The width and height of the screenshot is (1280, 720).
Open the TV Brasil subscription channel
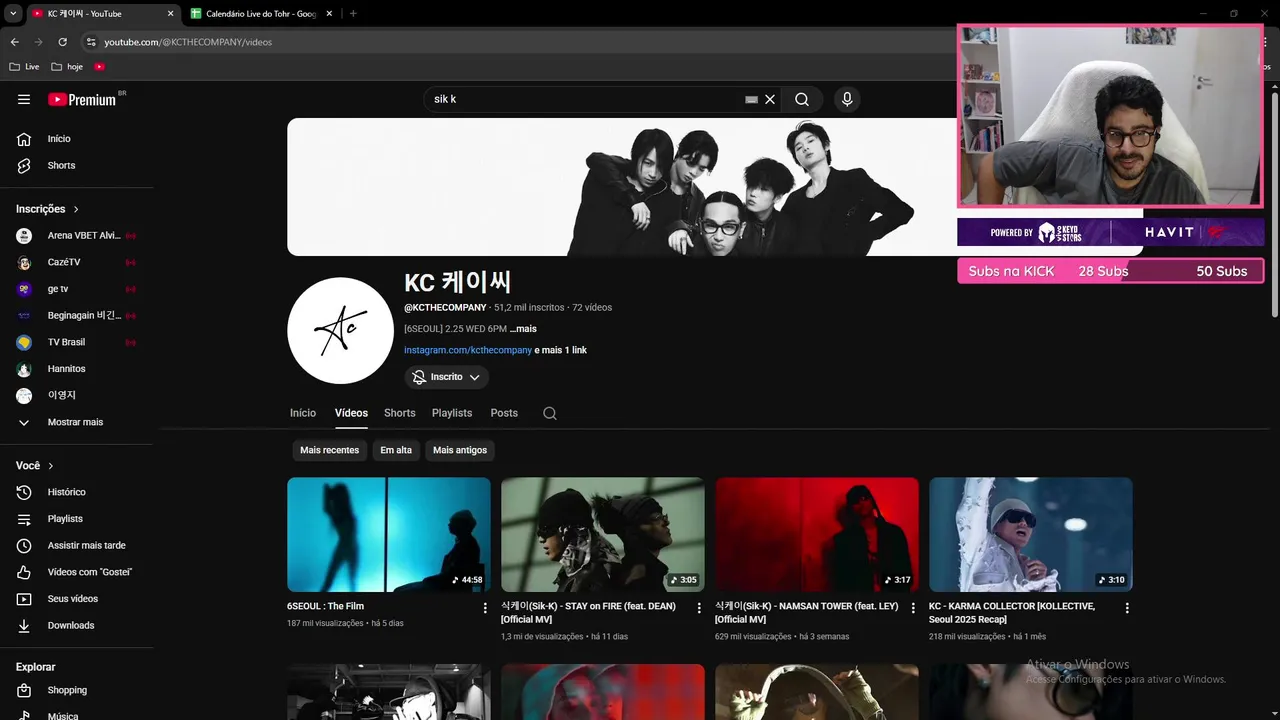pyautogui.click(x=78, y=342)
